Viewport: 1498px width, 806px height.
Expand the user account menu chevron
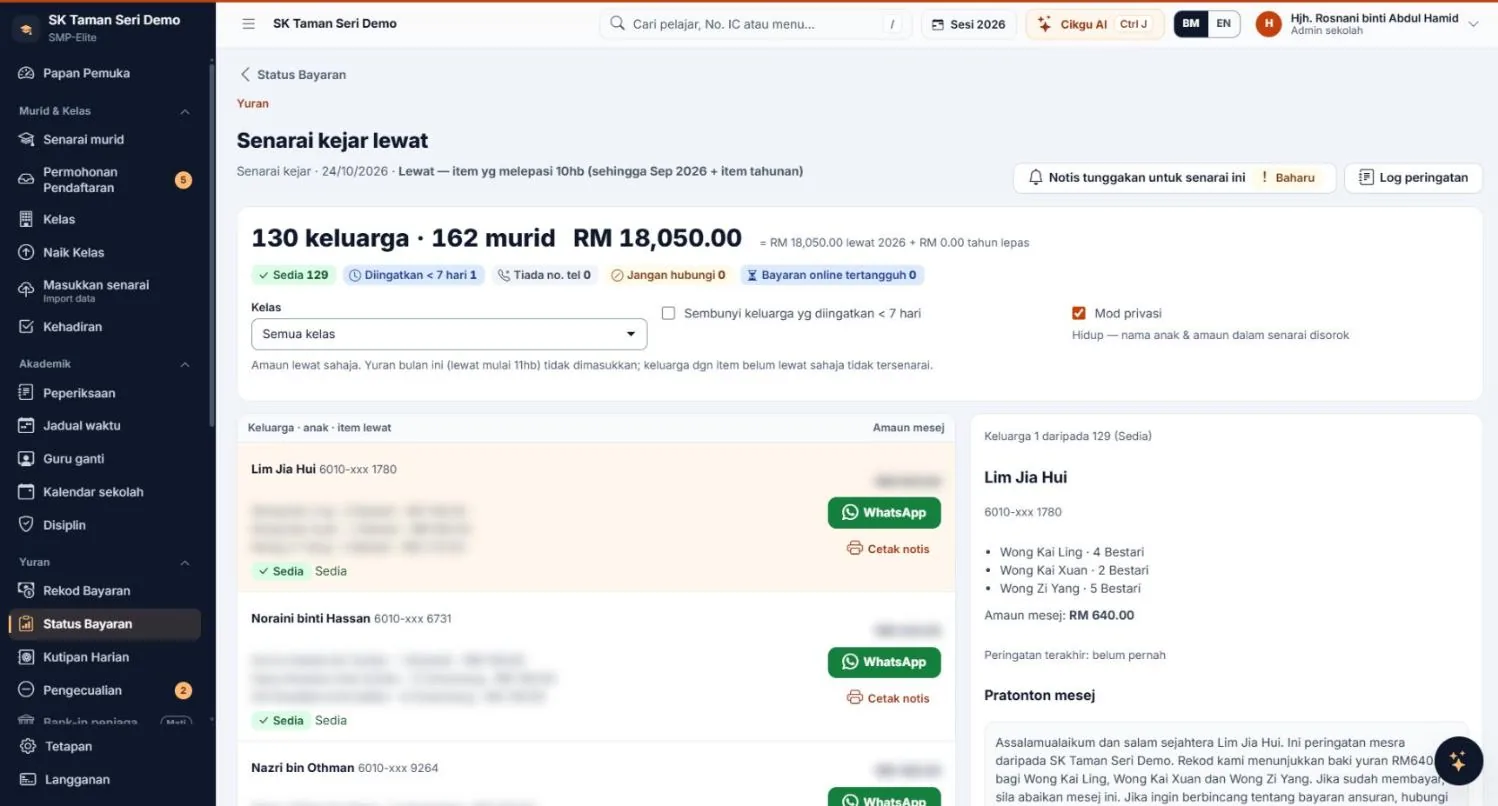[1473, 24]
